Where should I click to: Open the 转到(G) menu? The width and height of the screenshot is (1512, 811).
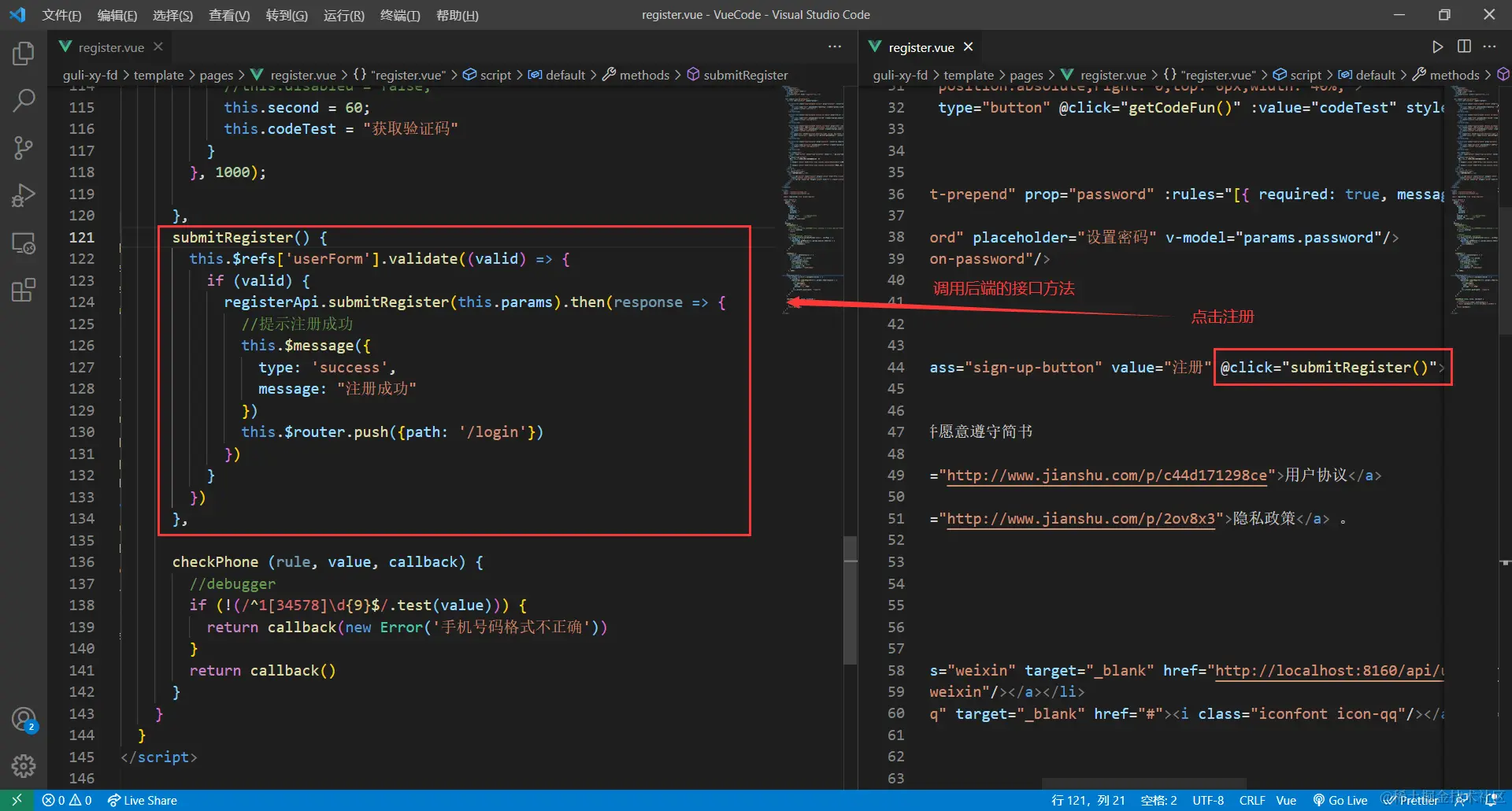(x=287, y=15)
